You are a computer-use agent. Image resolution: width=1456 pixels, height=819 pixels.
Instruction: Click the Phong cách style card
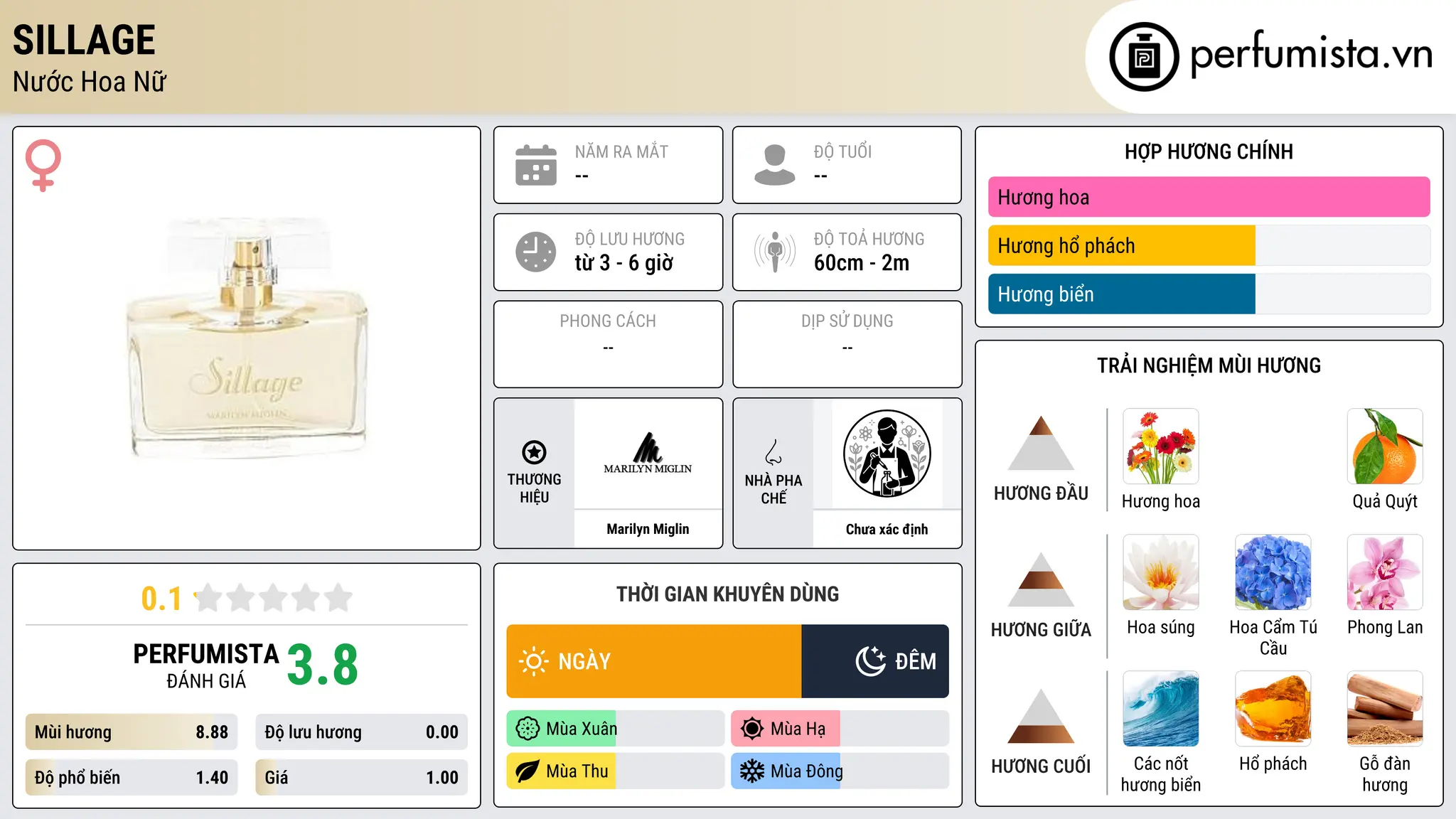coord(608,344)
